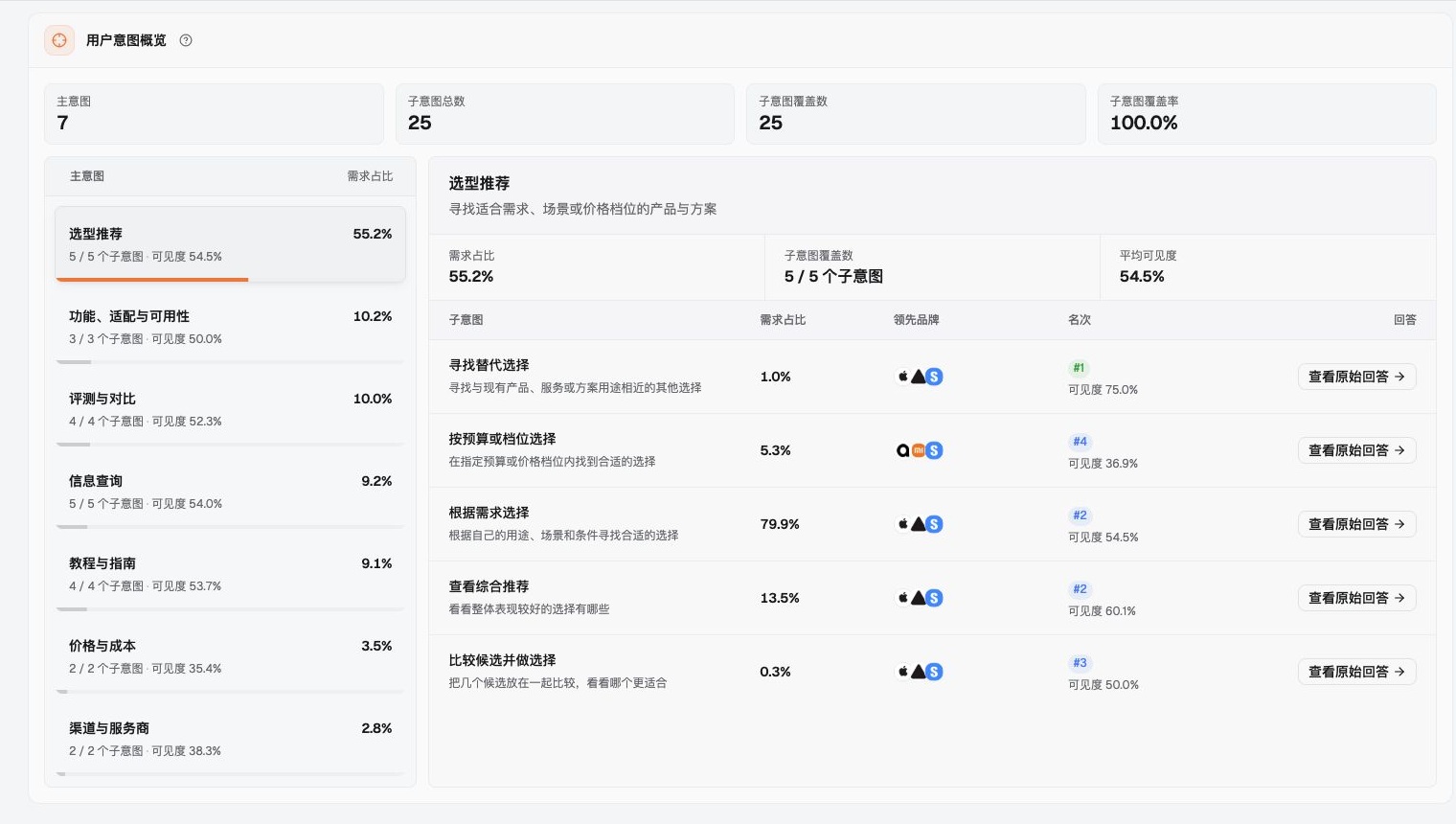Image resolution: width=1456 pixels, height=824 pixels.
Task: Click the #4 rank badge for 按预算或档位选择
Action: (1080, 442)
